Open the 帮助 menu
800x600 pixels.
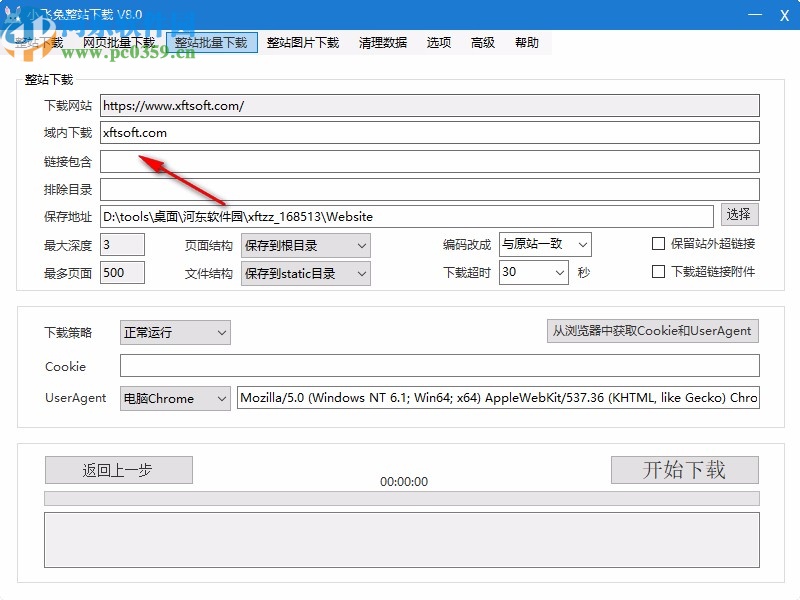pyautogui.click(x=528, y=42)
